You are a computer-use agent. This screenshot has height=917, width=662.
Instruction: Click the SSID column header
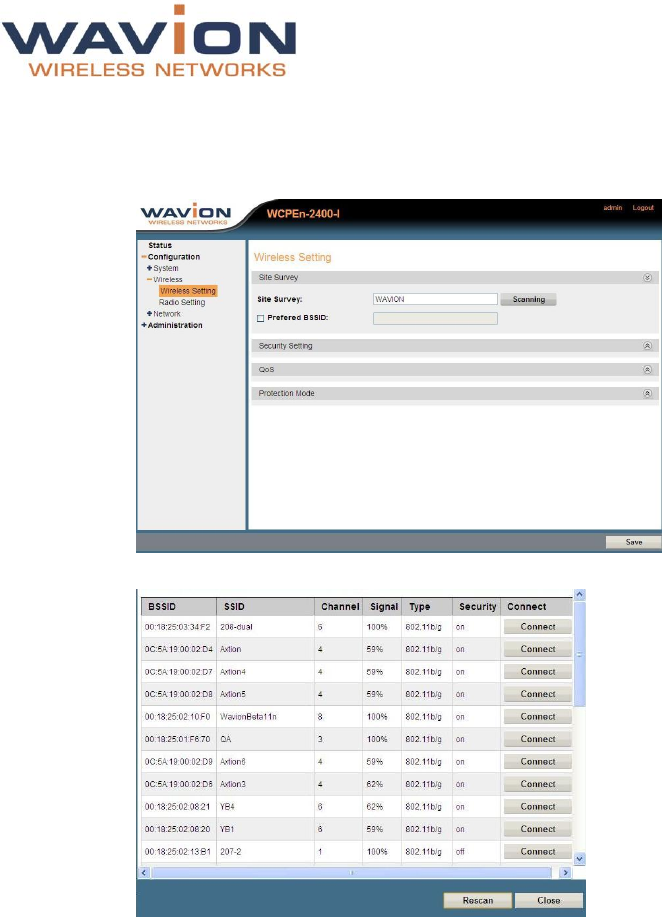pyautogui.click(x=265, y=607)
